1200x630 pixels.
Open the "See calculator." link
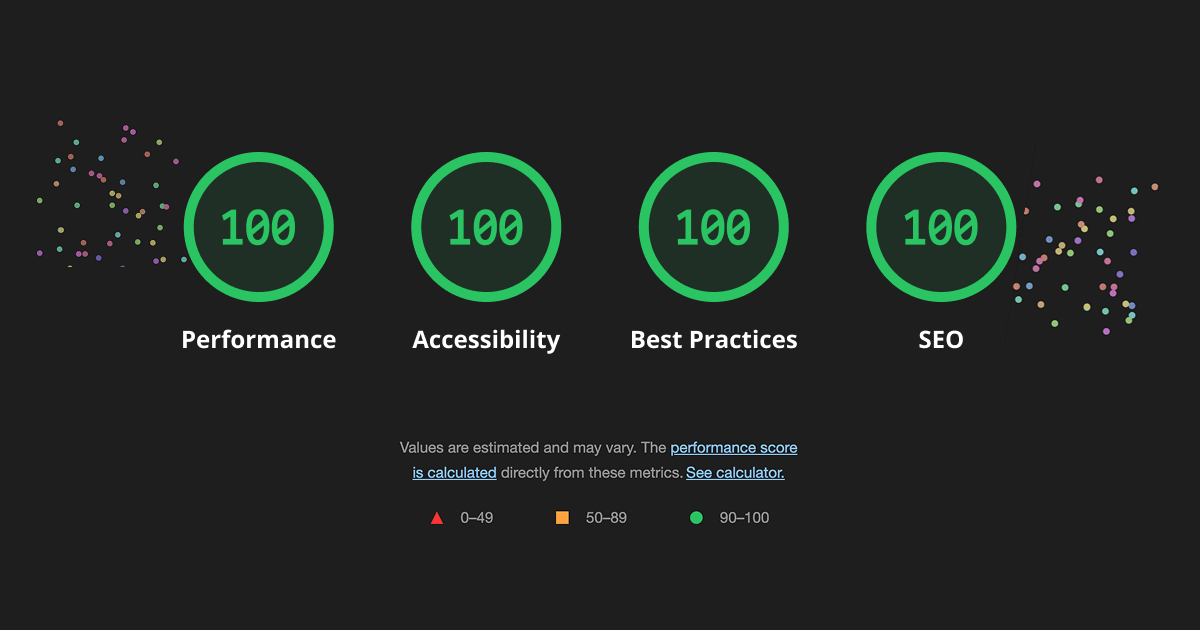click(735, 473)
